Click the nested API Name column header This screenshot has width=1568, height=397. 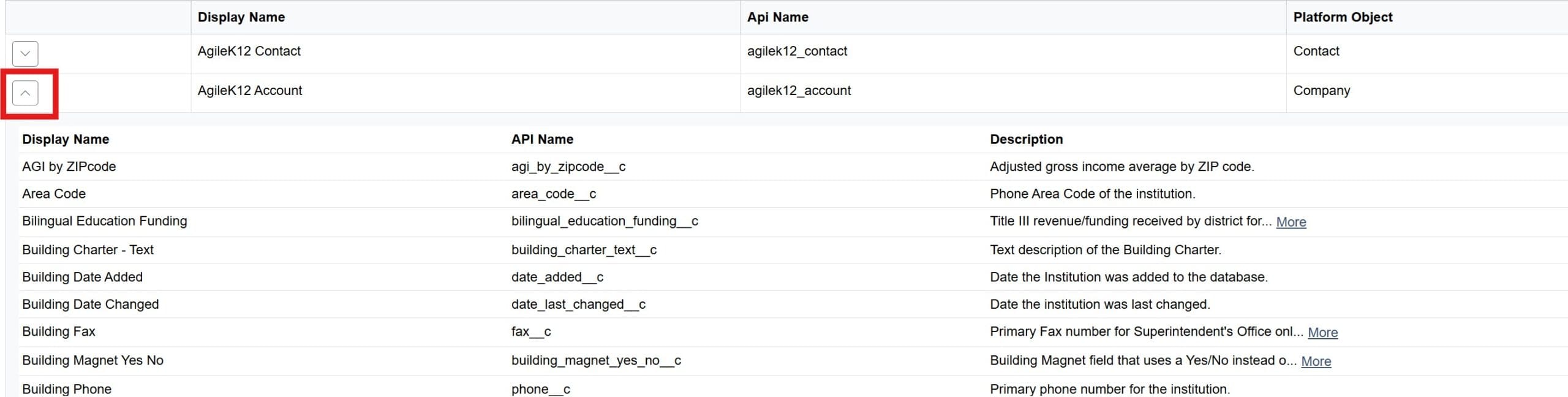point(542,139)
